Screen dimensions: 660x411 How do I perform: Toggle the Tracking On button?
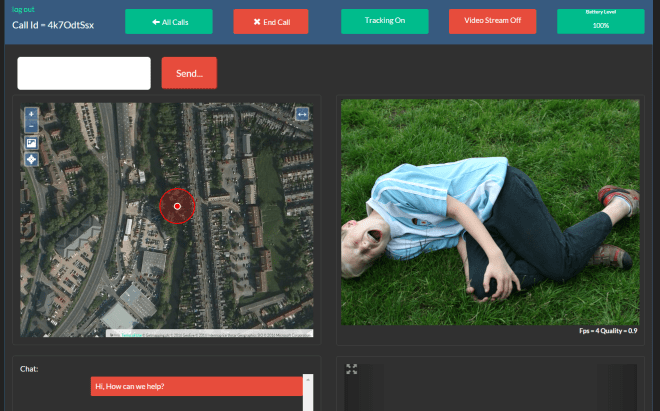(x=384, y=21)
